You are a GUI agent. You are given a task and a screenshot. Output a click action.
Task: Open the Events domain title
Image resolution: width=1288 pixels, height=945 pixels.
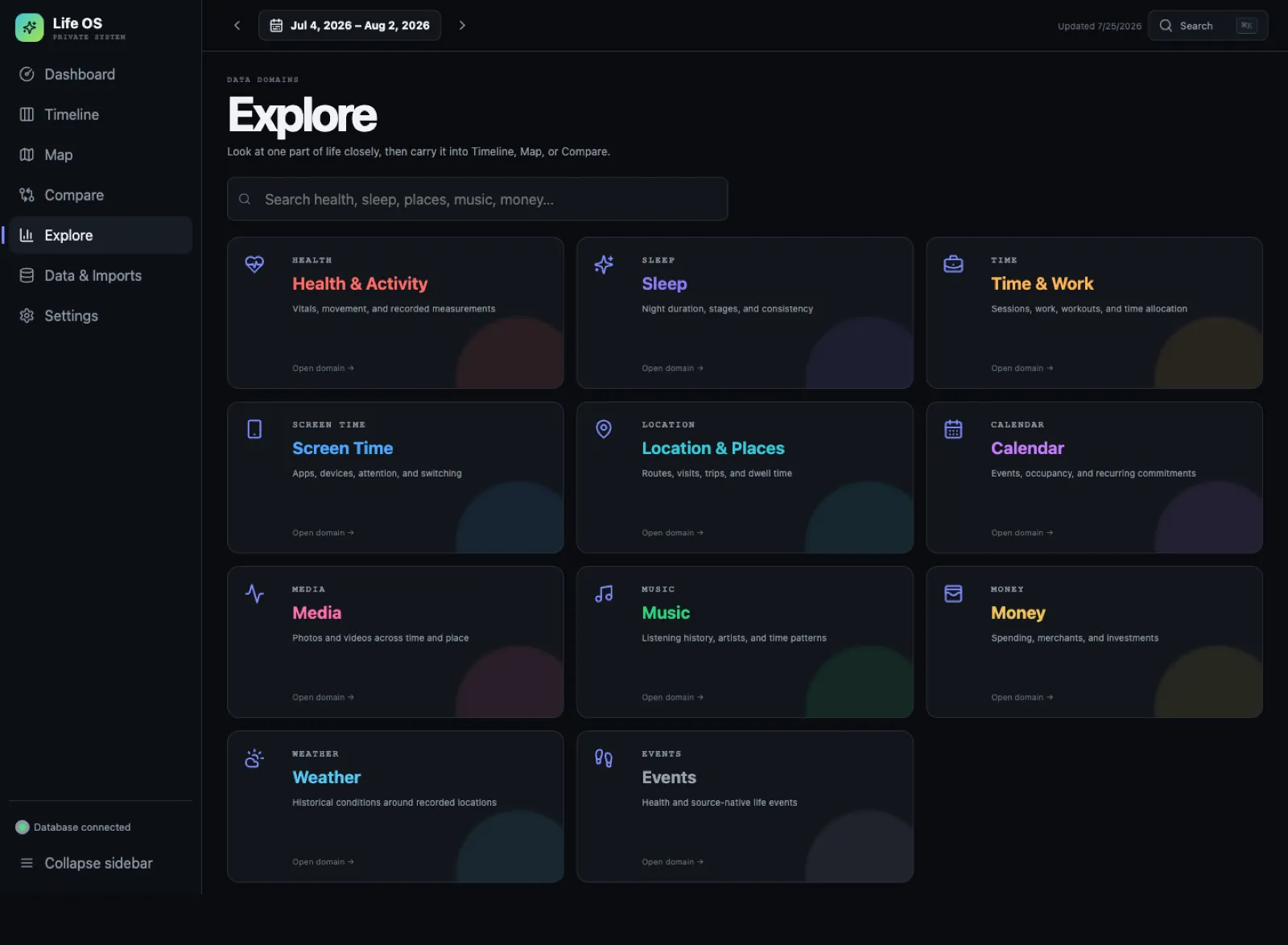(x=669, y=778)
